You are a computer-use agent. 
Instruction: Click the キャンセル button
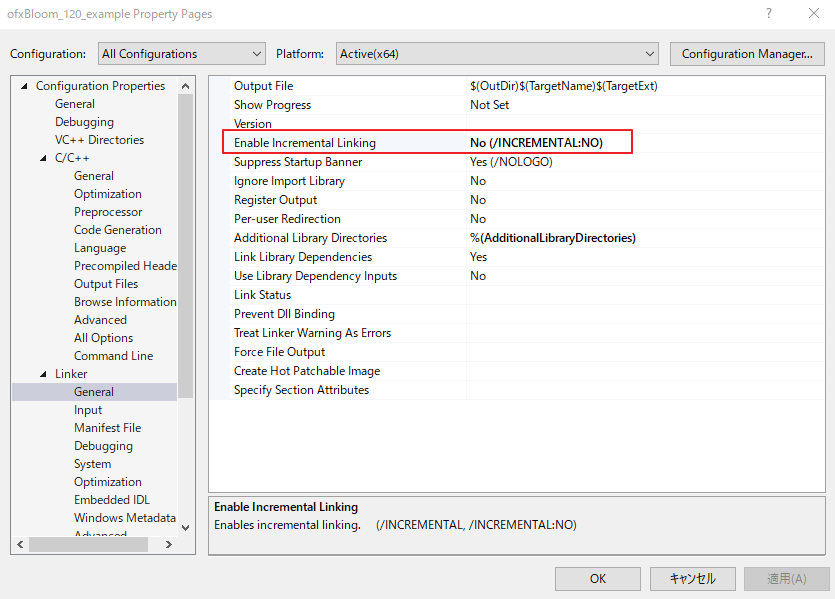click(x=692, y=578)
